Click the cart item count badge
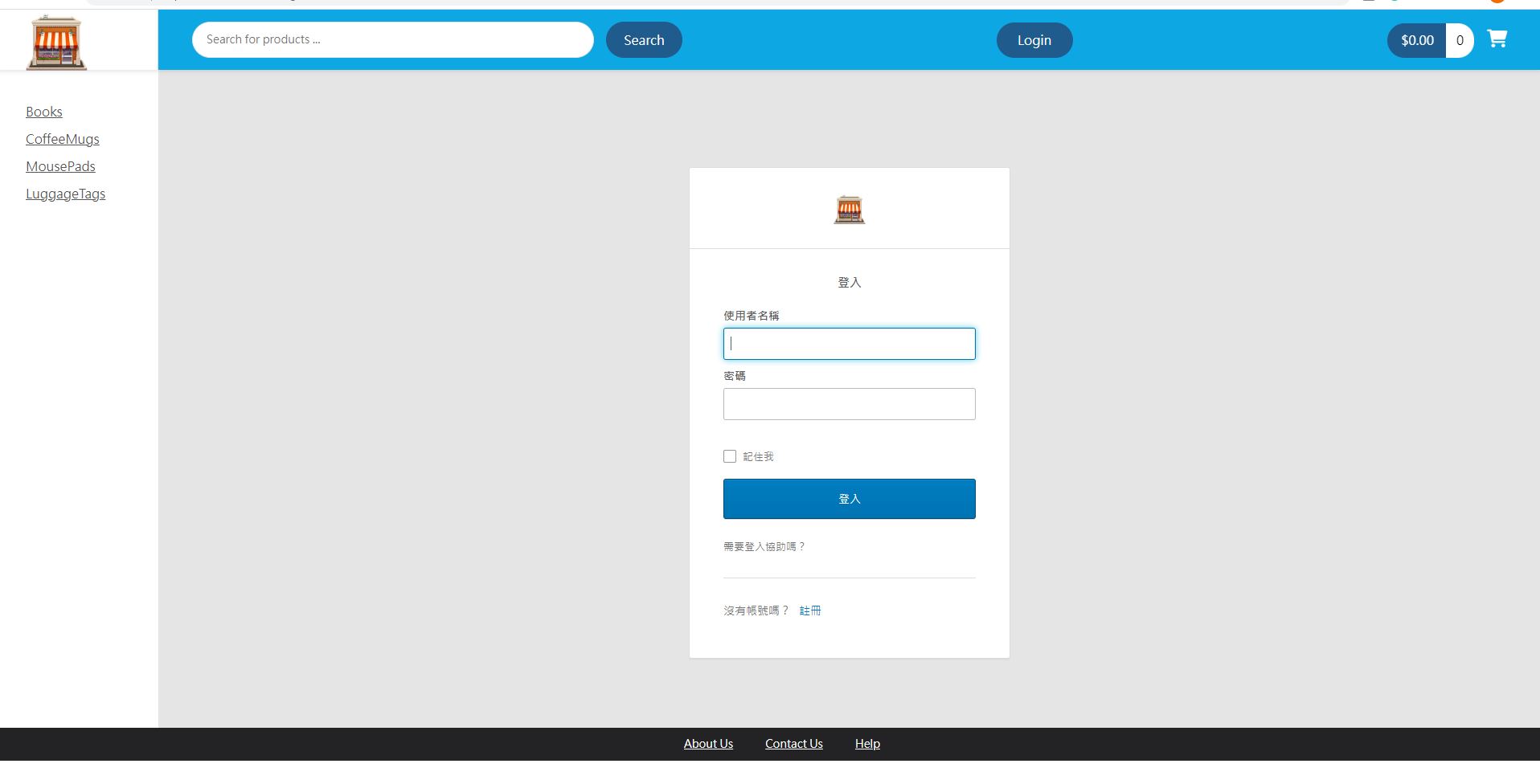Viewport: 1540px width, 784px height. pyautogui.click(x=1460, y=39)
